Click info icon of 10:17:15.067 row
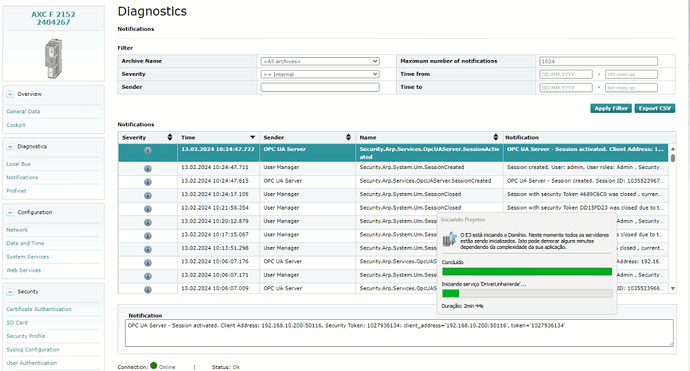 (148, 236)
